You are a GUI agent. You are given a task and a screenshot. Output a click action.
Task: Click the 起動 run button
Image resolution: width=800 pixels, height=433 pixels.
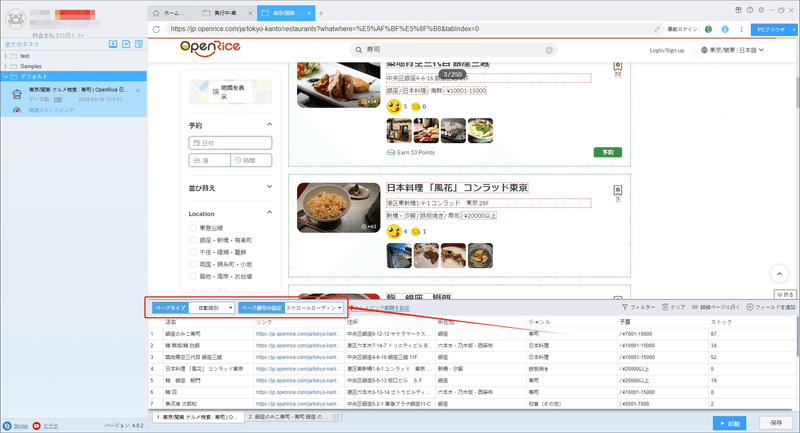tap(730, 423)
